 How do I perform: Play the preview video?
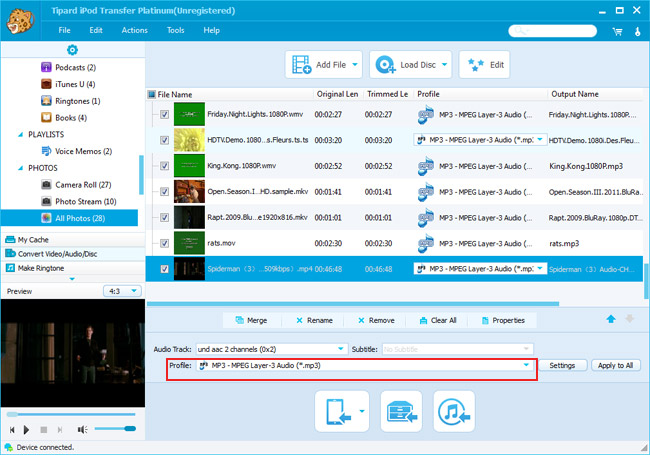pyautogui.click(x=27, y=430)
